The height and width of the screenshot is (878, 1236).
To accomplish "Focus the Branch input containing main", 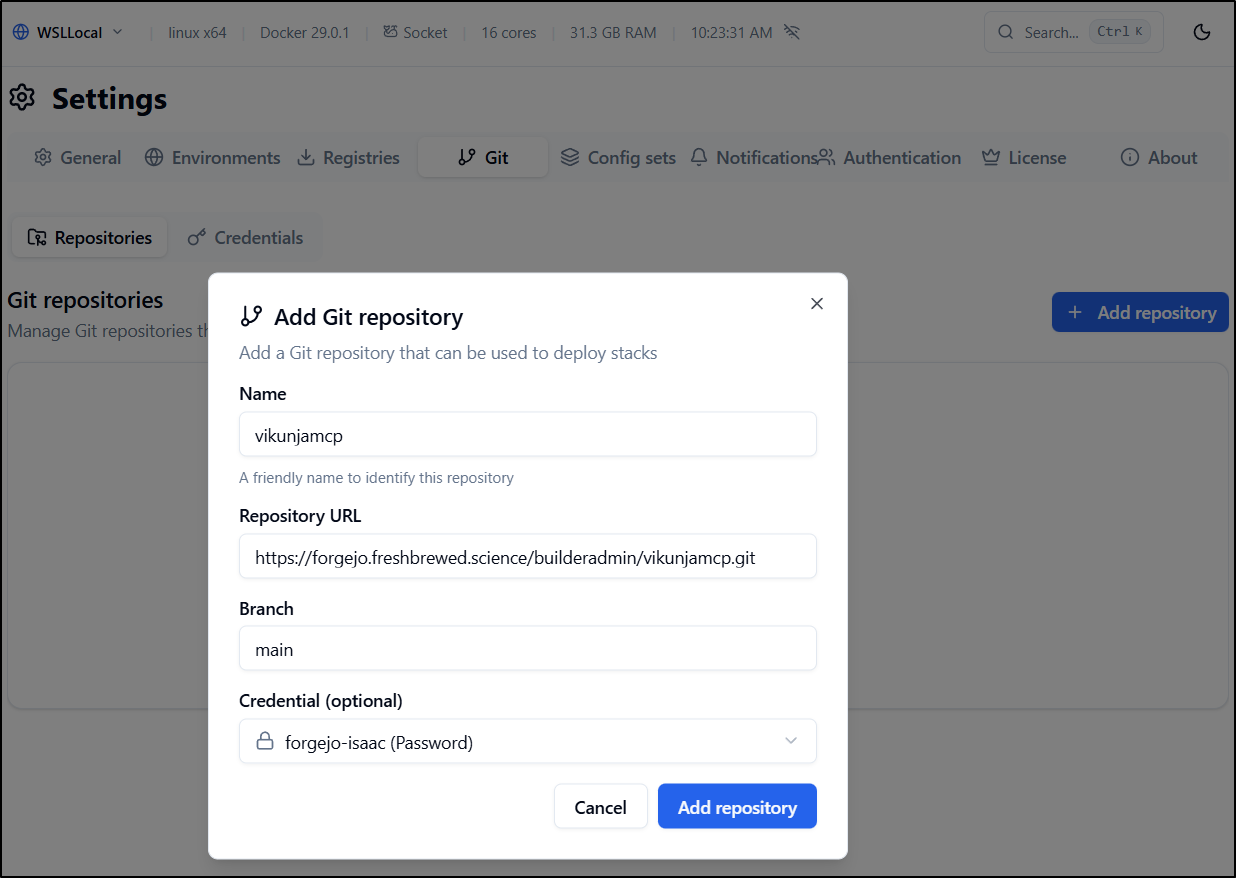I will point(527,649).
